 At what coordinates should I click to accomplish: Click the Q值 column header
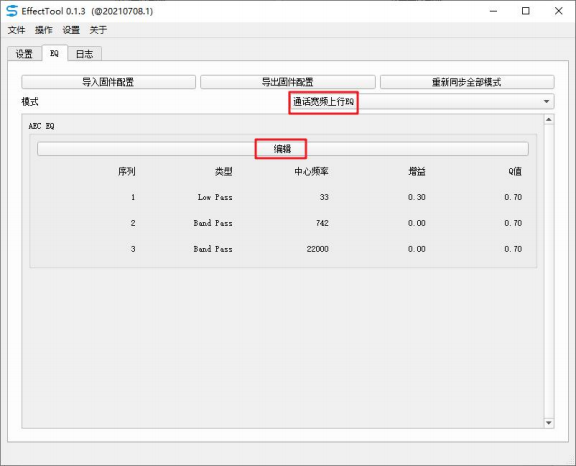coord(515,171)
